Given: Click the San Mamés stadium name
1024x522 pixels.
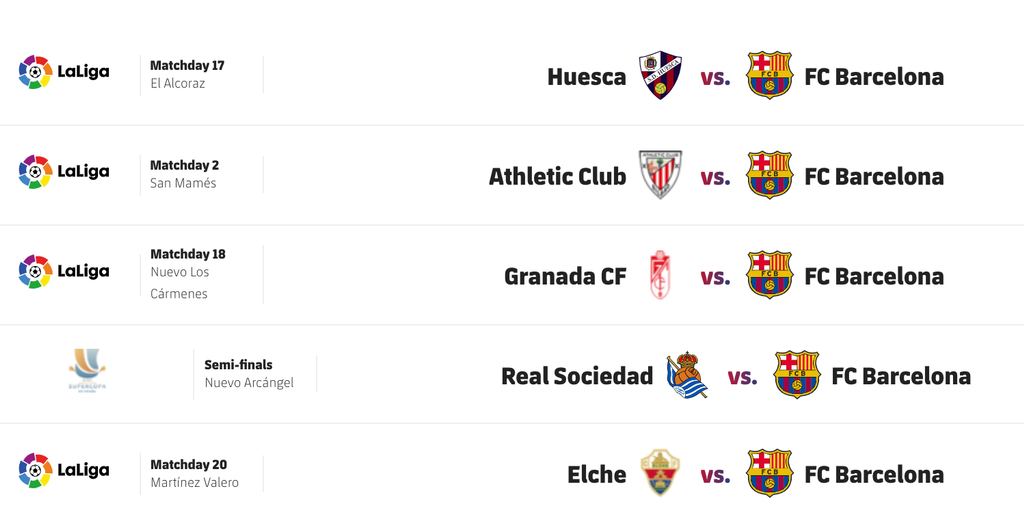Looking at the screenshot, I should click(x=183, y=184).
